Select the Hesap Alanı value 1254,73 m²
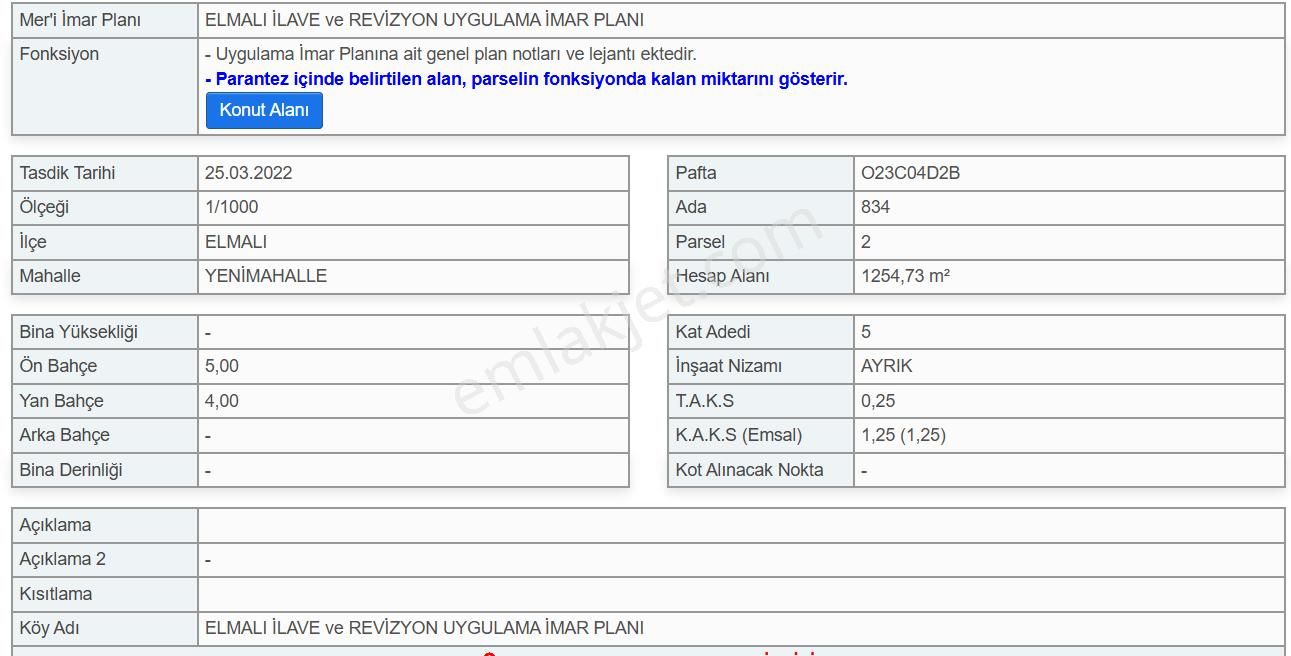 [905, 276]
